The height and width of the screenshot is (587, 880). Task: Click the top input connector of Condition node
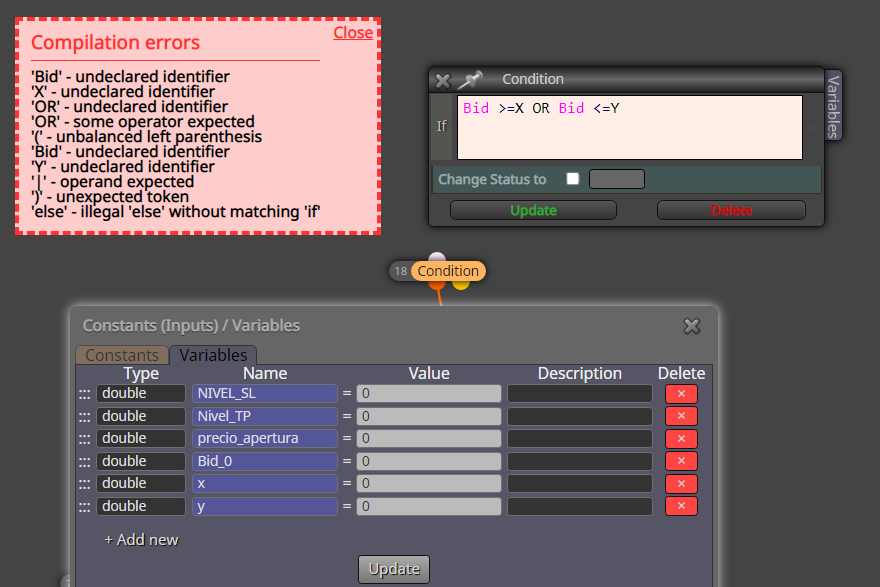[437, 258]
